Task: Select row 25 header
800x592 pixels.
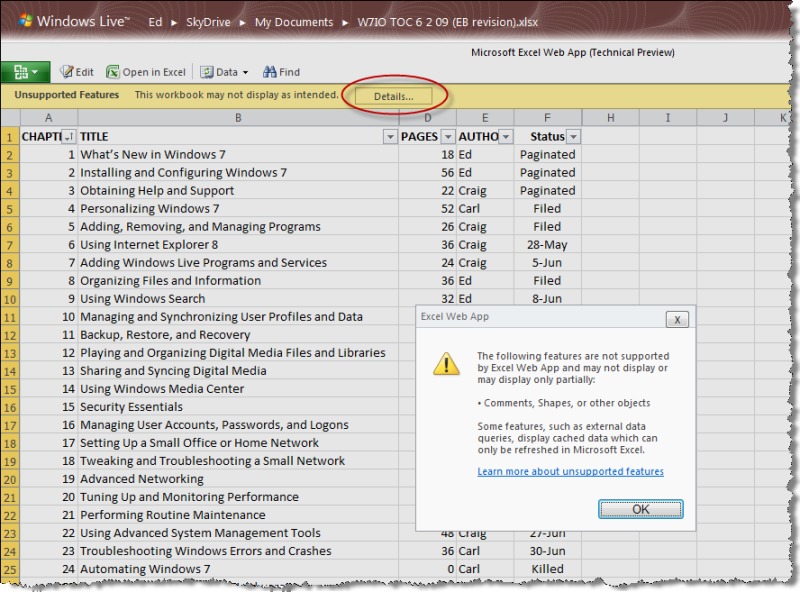Action: coord(10,570)
